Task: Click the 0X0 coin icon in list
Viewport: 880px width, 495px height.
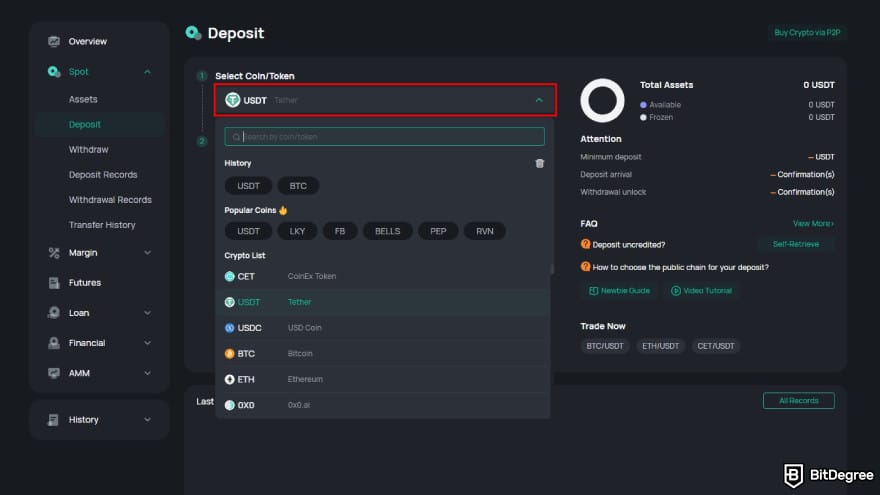Action: (x=230, y=405)
